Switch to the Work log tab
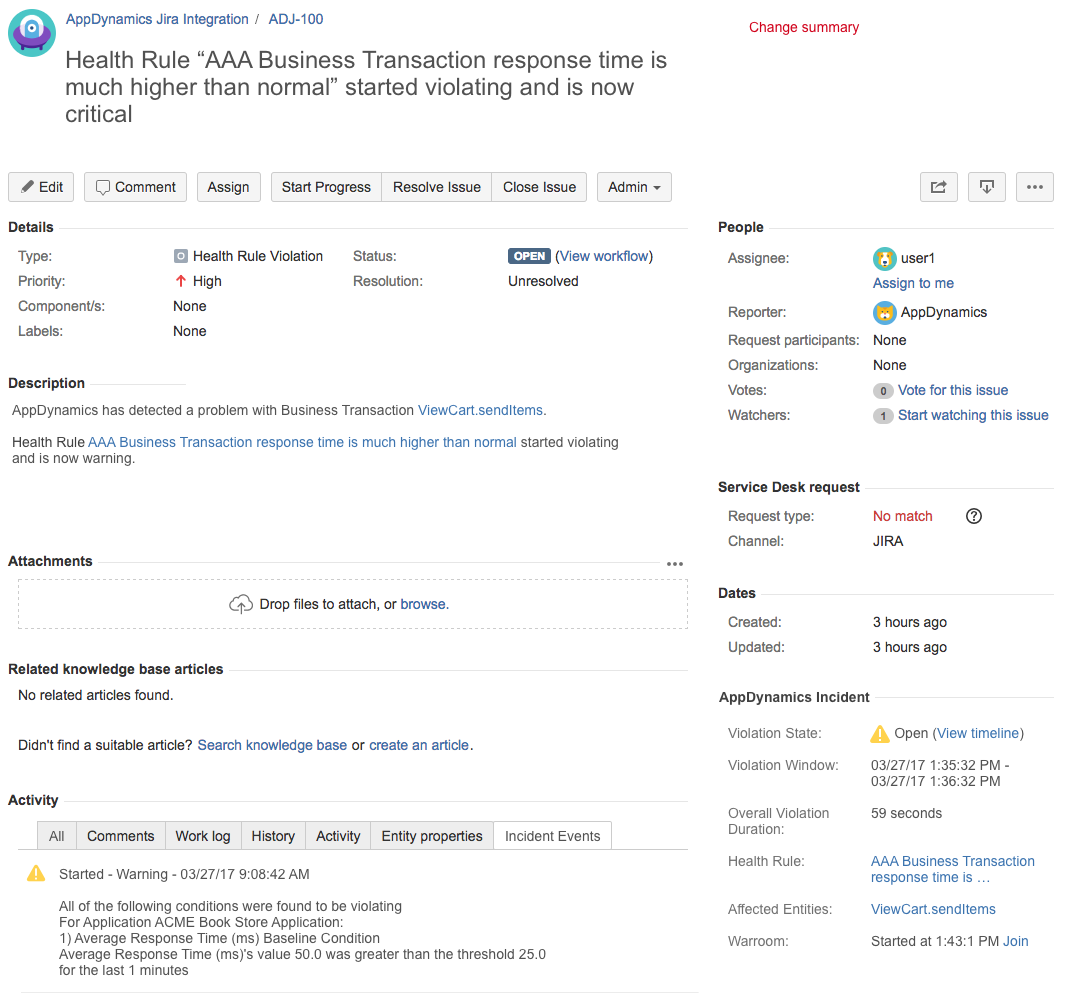The image size is (1068, 994). coord(203,836)
